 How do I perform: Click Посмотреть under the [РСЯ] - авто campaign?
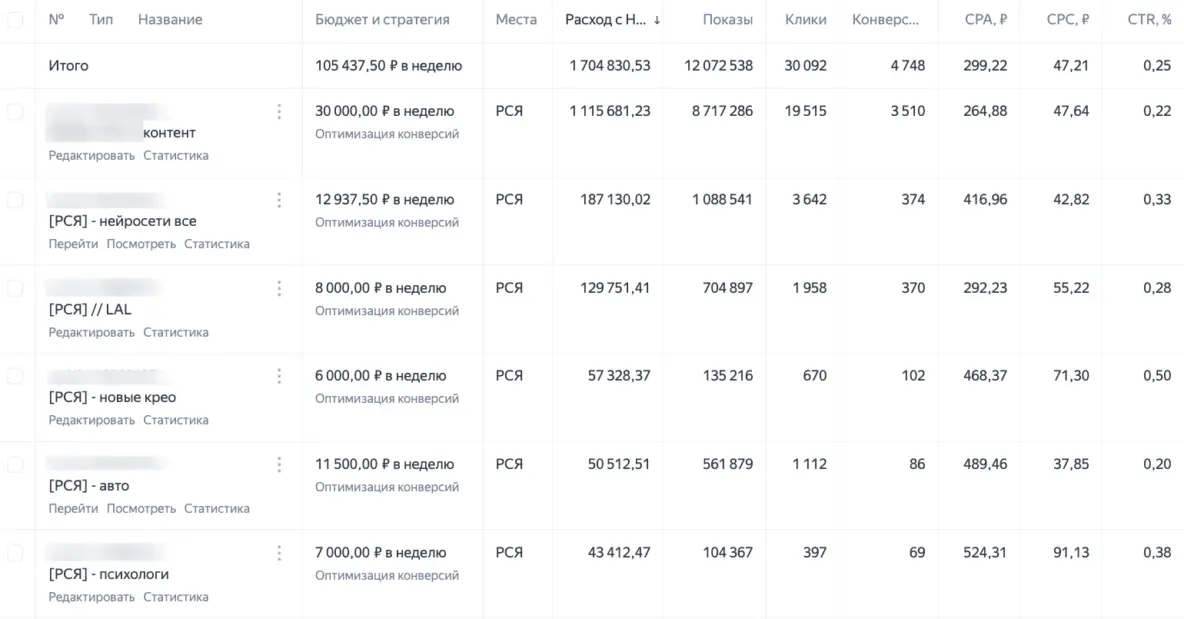coord(141,508)
